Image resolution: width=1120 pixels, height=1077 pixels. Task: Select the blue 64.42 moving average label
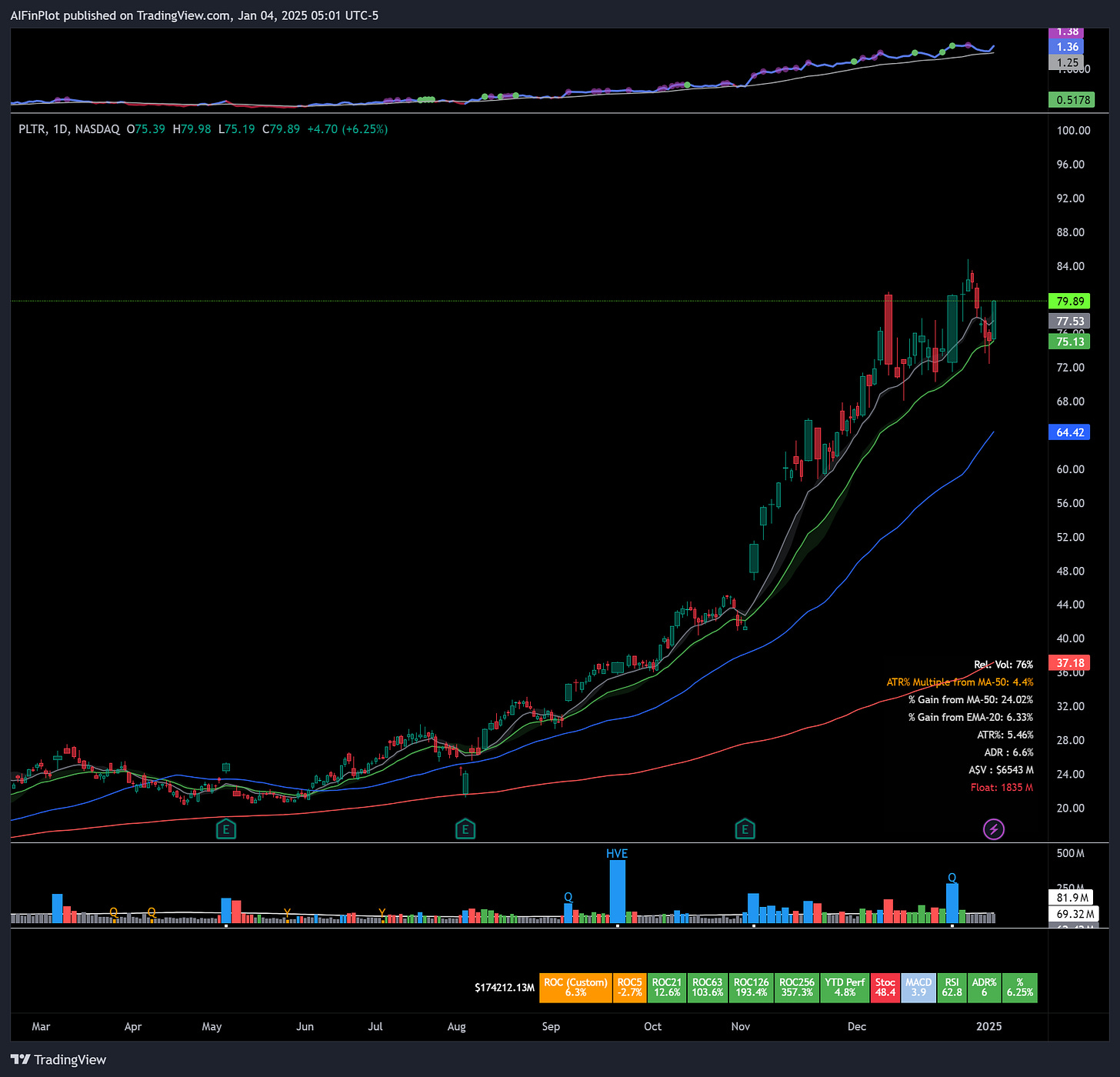click(1069, 432)
